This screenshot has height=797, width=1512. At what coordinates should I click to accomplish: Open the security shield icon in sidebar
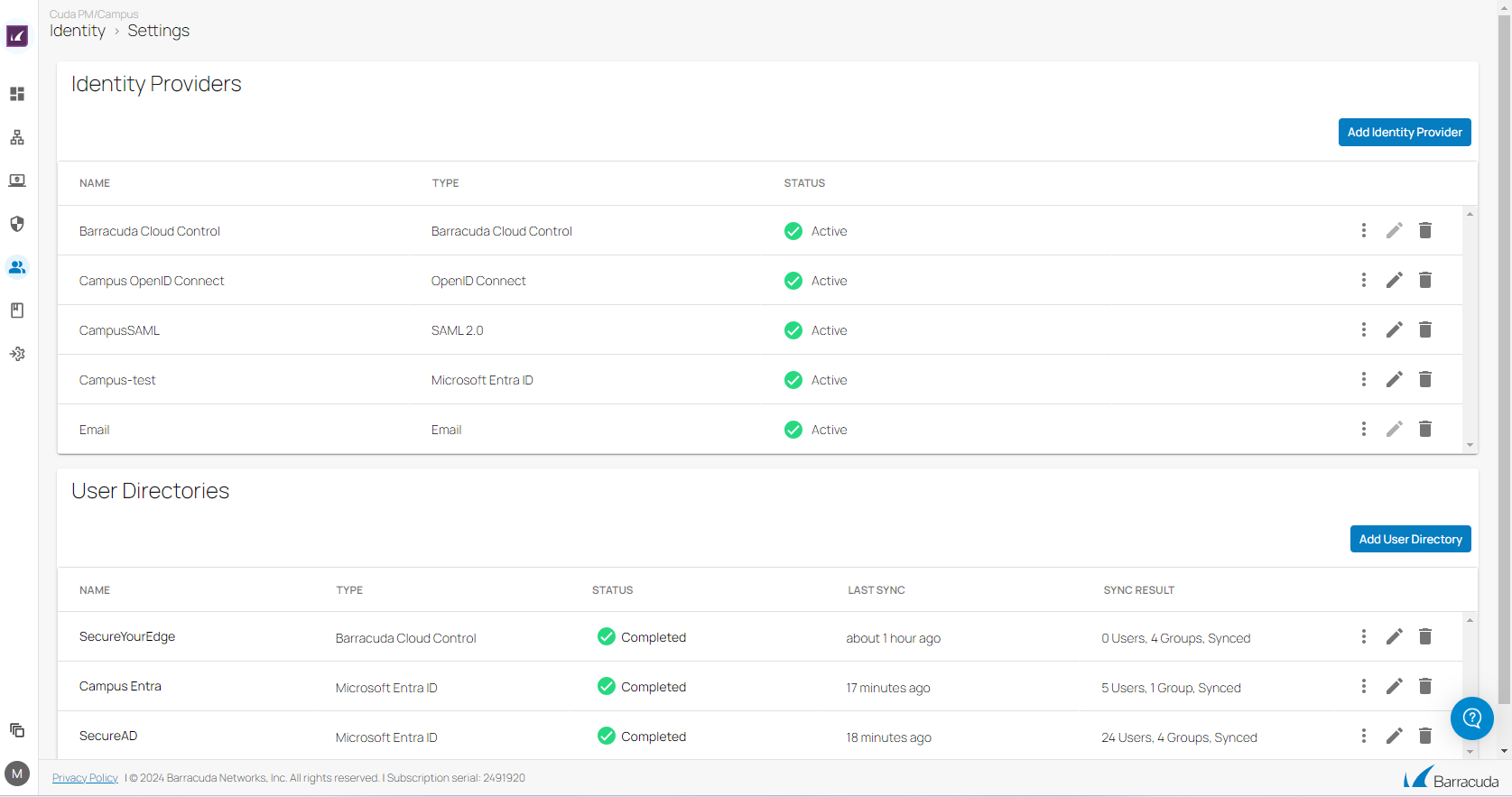pyautogui.click(x=17, y=224)
